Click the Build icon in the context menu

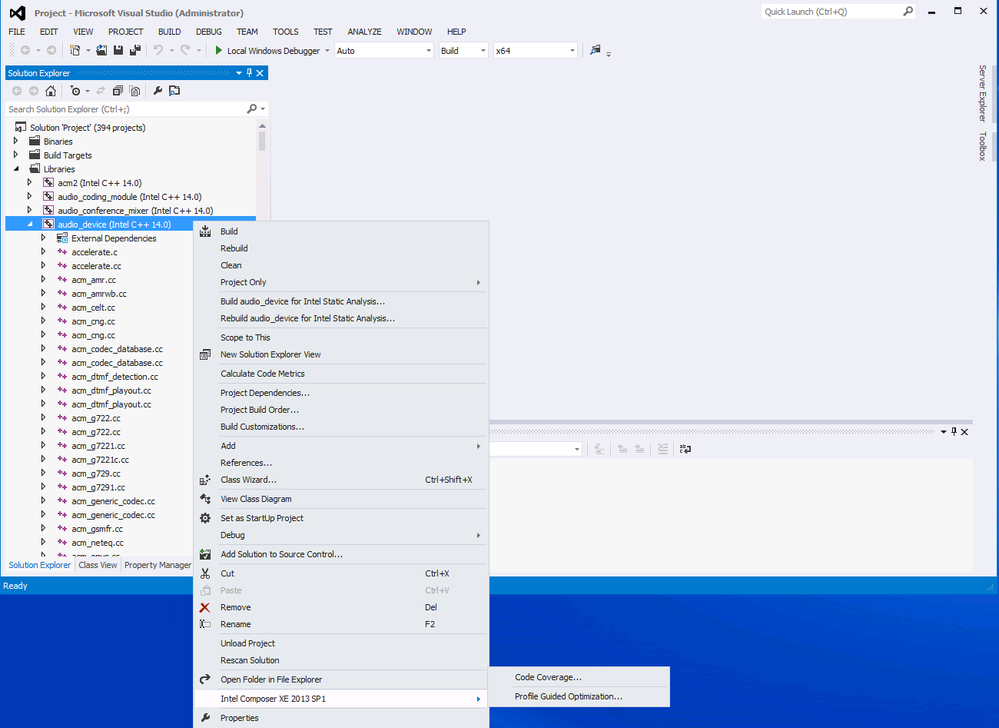tap(205, 231)
